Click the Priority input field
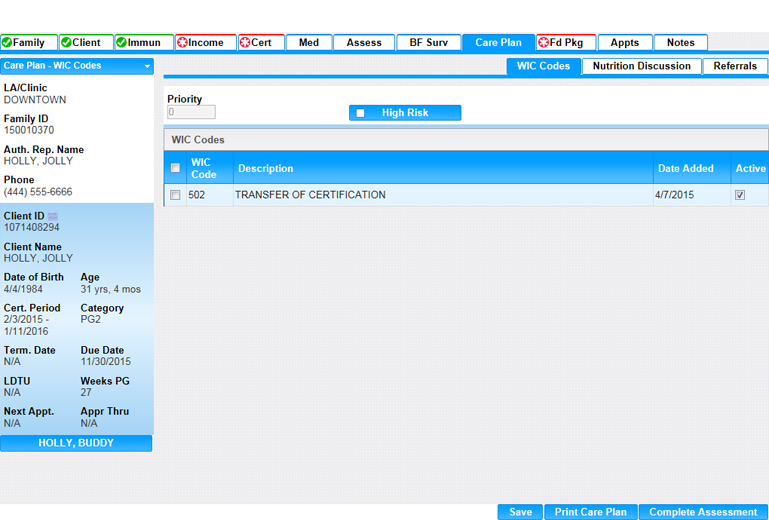Viewport: 769px width, 520px height. 191,113
